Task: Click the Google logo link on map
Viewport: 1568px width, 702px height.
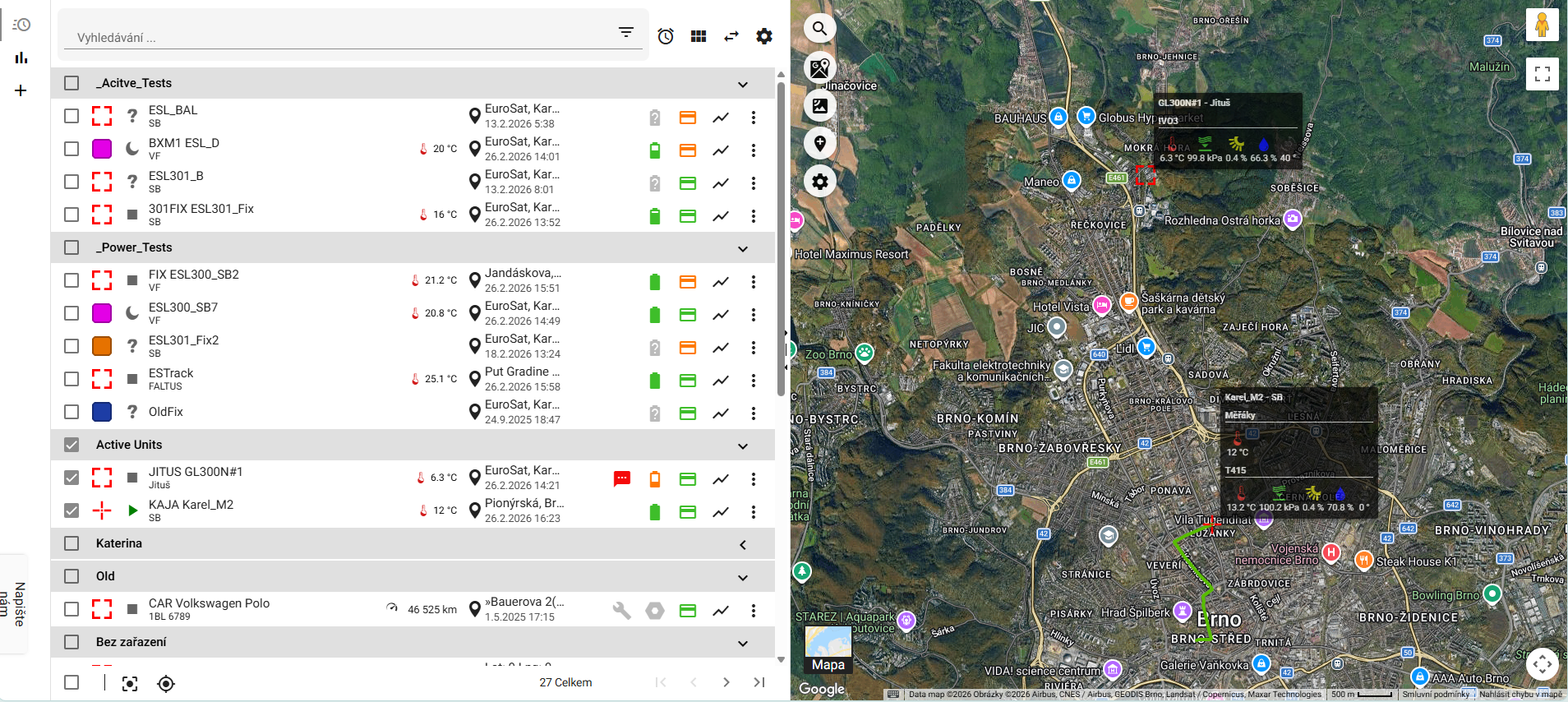Action: coord(822,689)
